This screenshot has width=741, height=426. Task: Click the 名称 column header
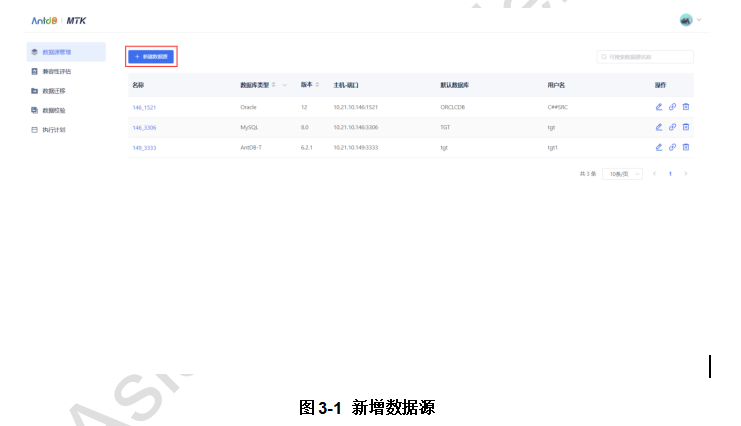138,85
